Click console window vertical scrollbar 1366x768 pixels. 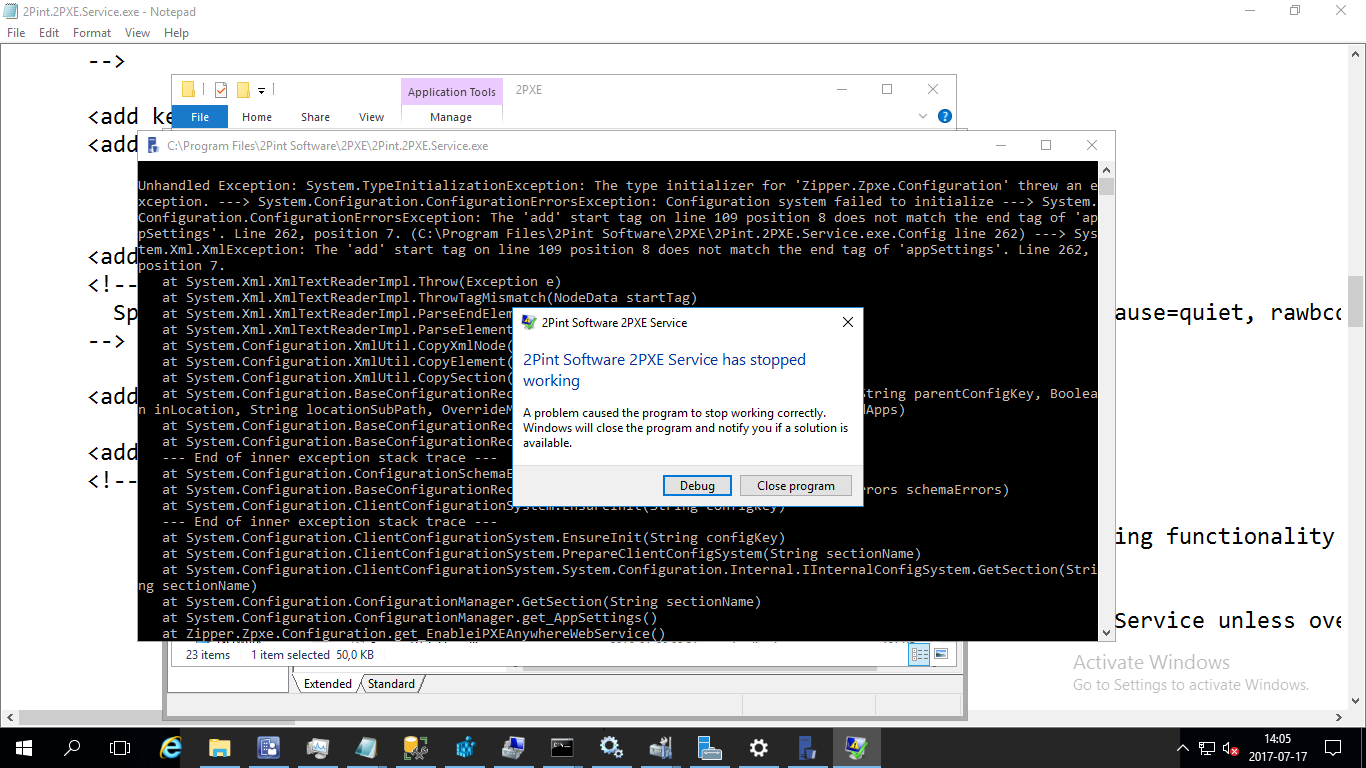(1106, 400)
